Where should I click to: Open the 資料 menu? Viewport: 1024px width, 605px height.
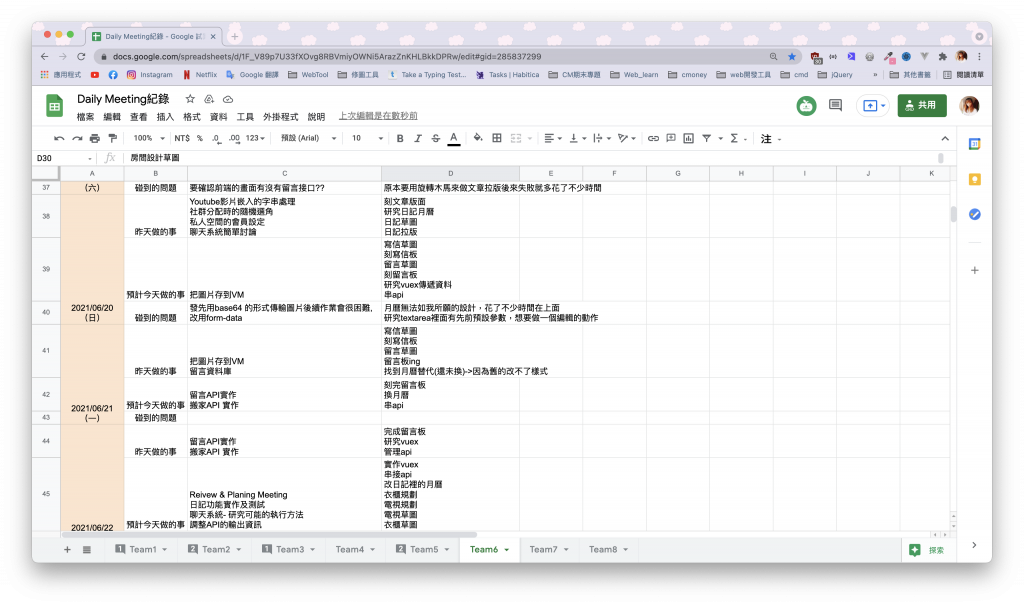219,117
